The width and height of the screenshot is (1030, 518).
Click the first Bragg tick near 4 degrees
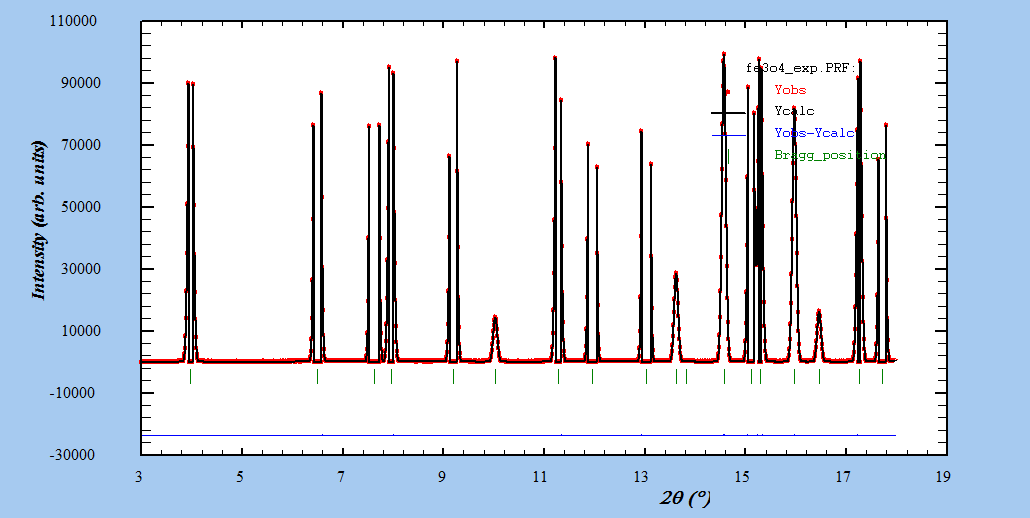click(190, 376)
